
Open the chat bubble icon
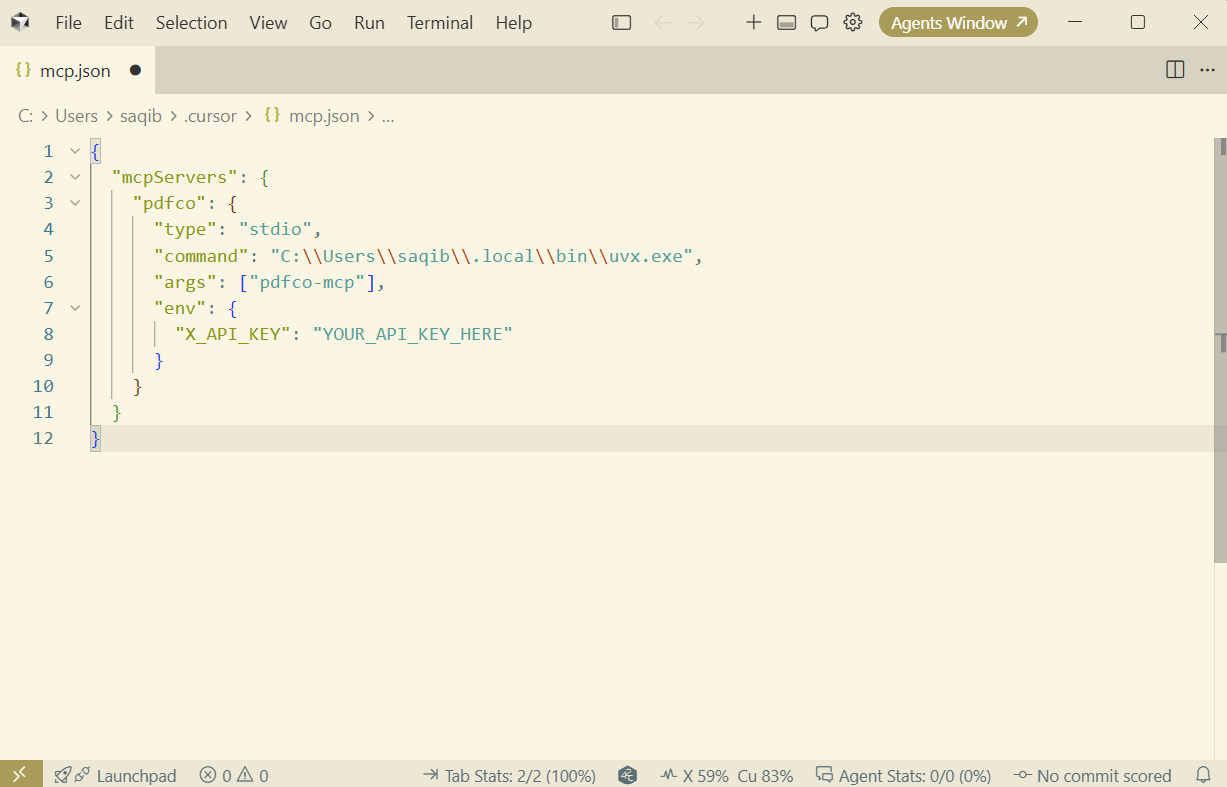pyautogui.click(x=820, y=22)
